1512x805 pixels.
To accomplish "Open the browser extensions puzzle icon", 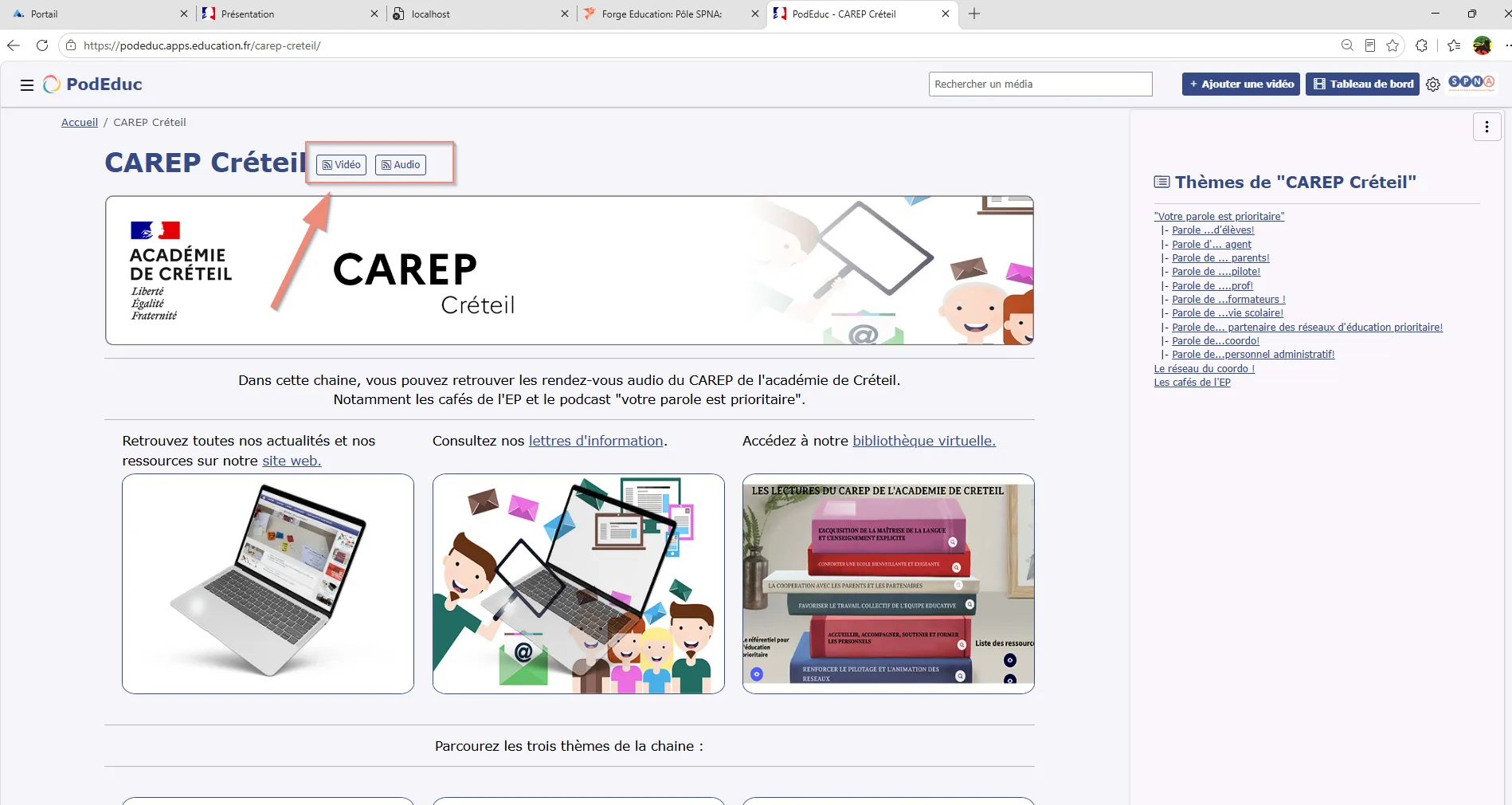I will coord(1422,45).
